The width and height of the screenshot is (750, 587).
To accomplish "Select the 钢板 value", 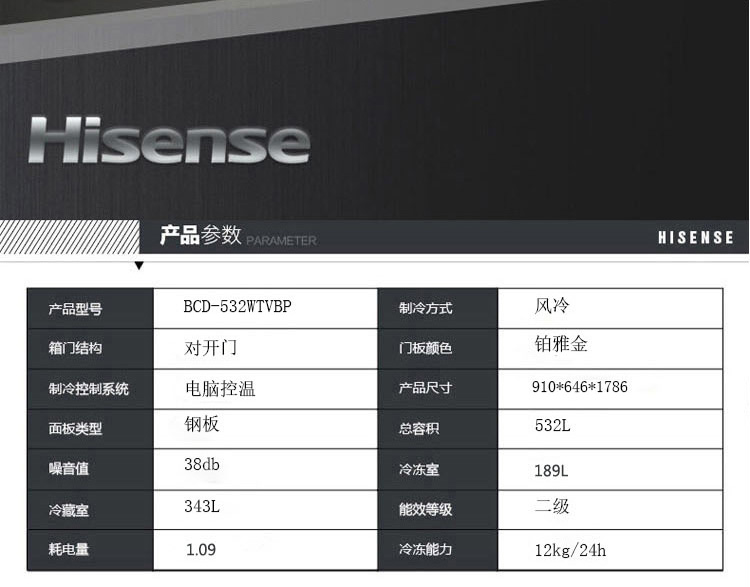I will [202, 424].
